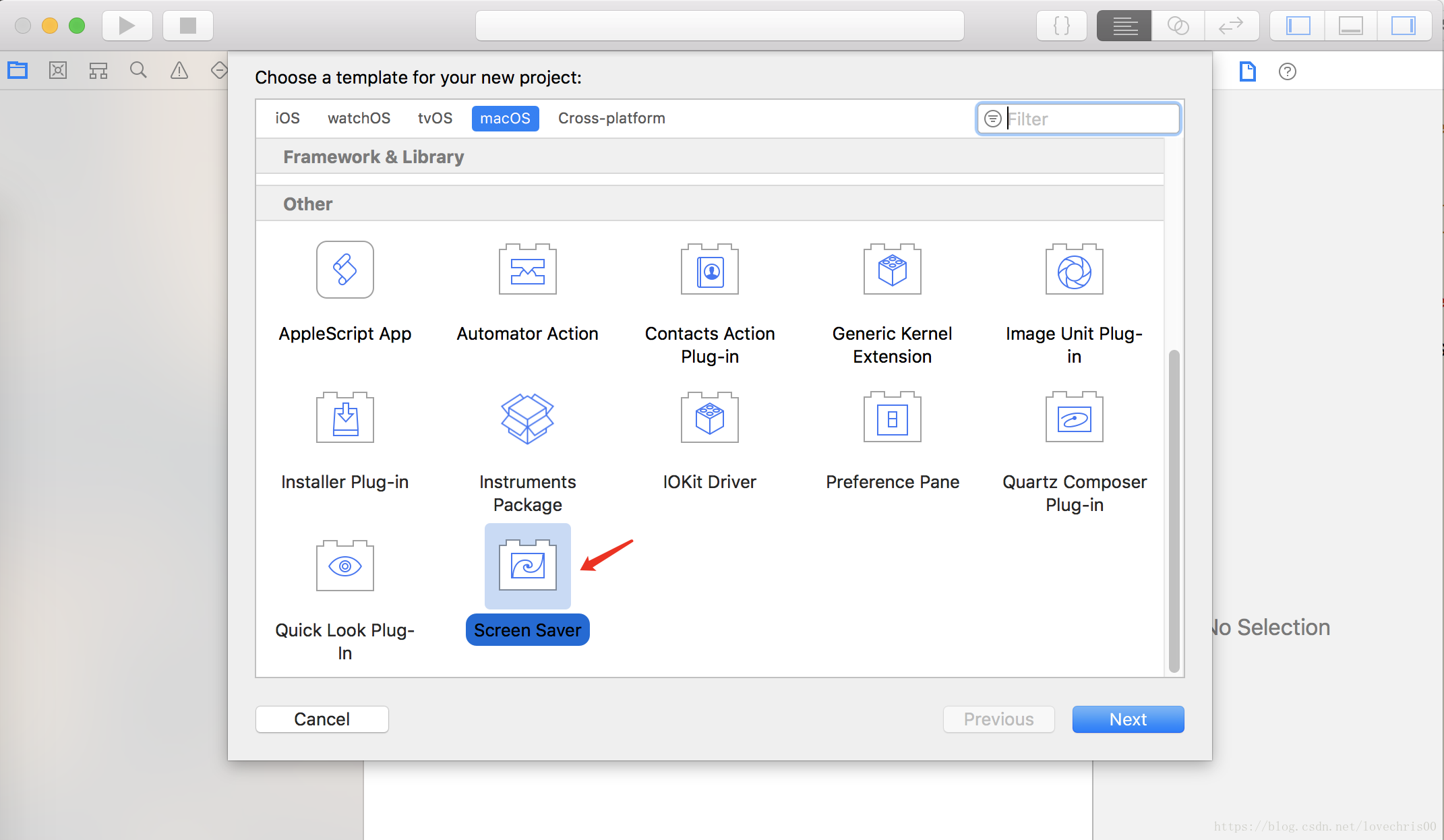Viewport: 1444px width, 840px height.
Task: Switch to the iOS platform tab
Action: click(x=287, y=119)
